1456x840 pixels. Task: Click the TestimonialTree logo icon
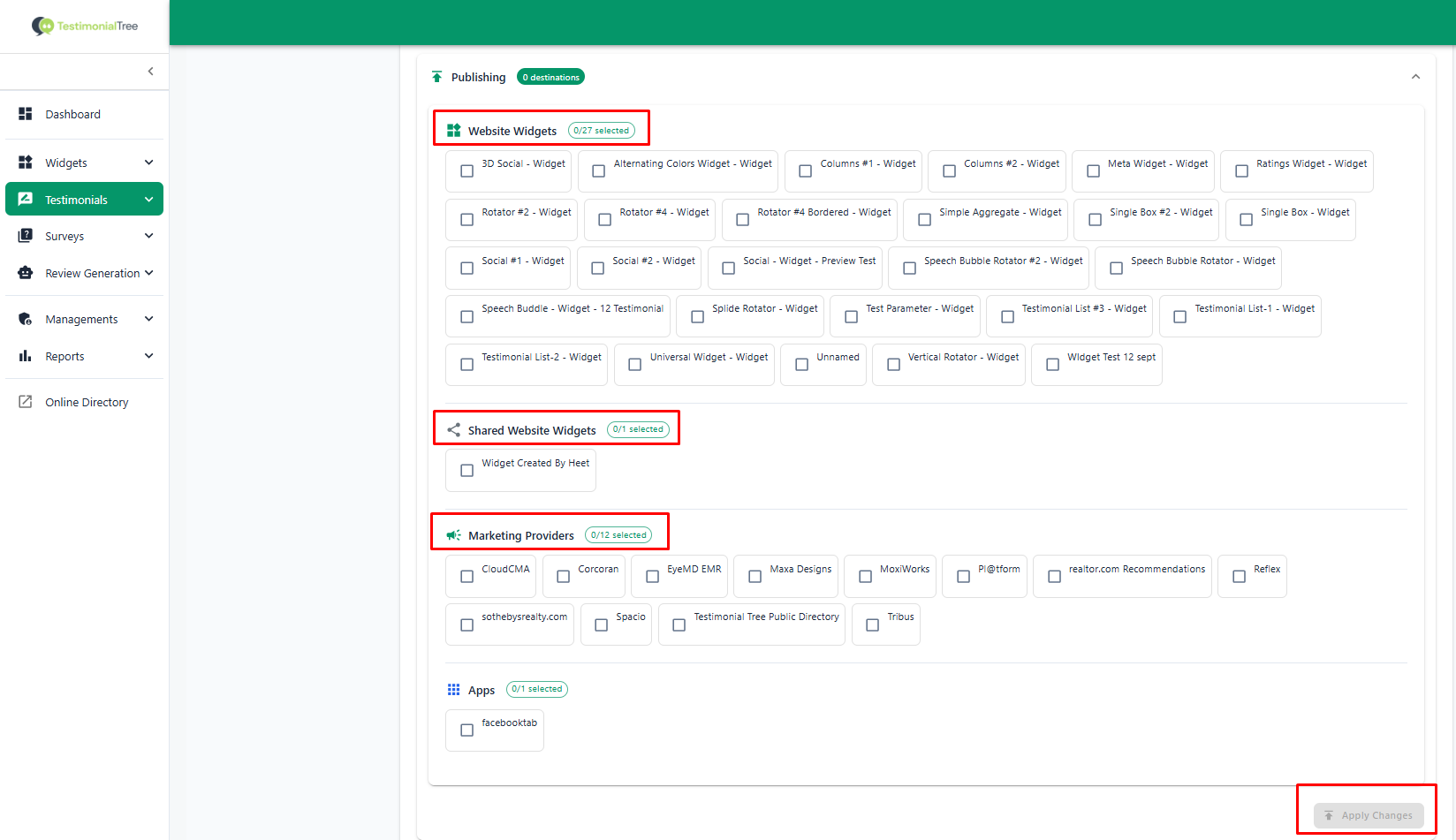(42, 26)
